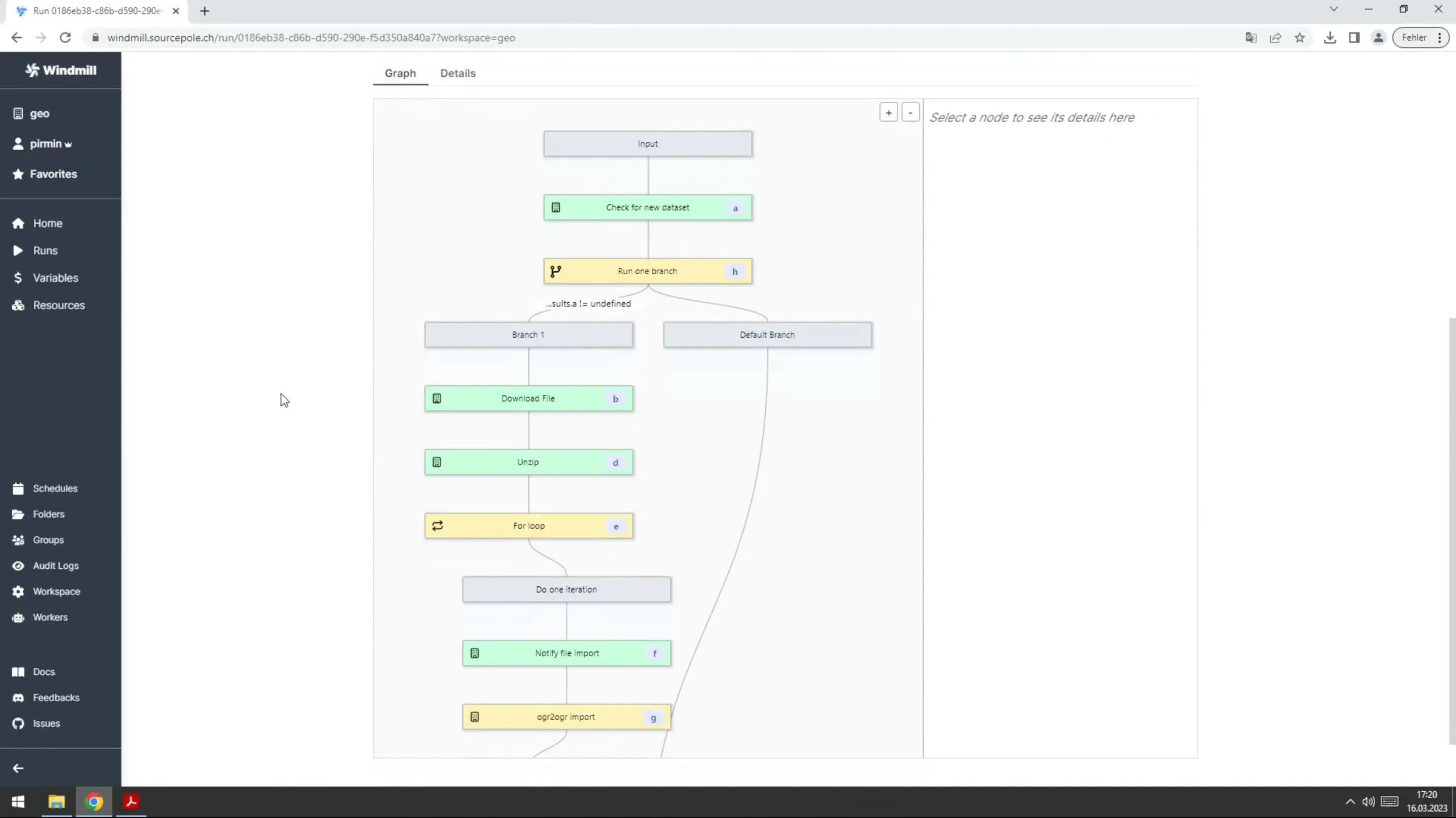This screenshot has height=818, width=1456.
Task: Toggle the Default Branch node
Action: point(766,334)
